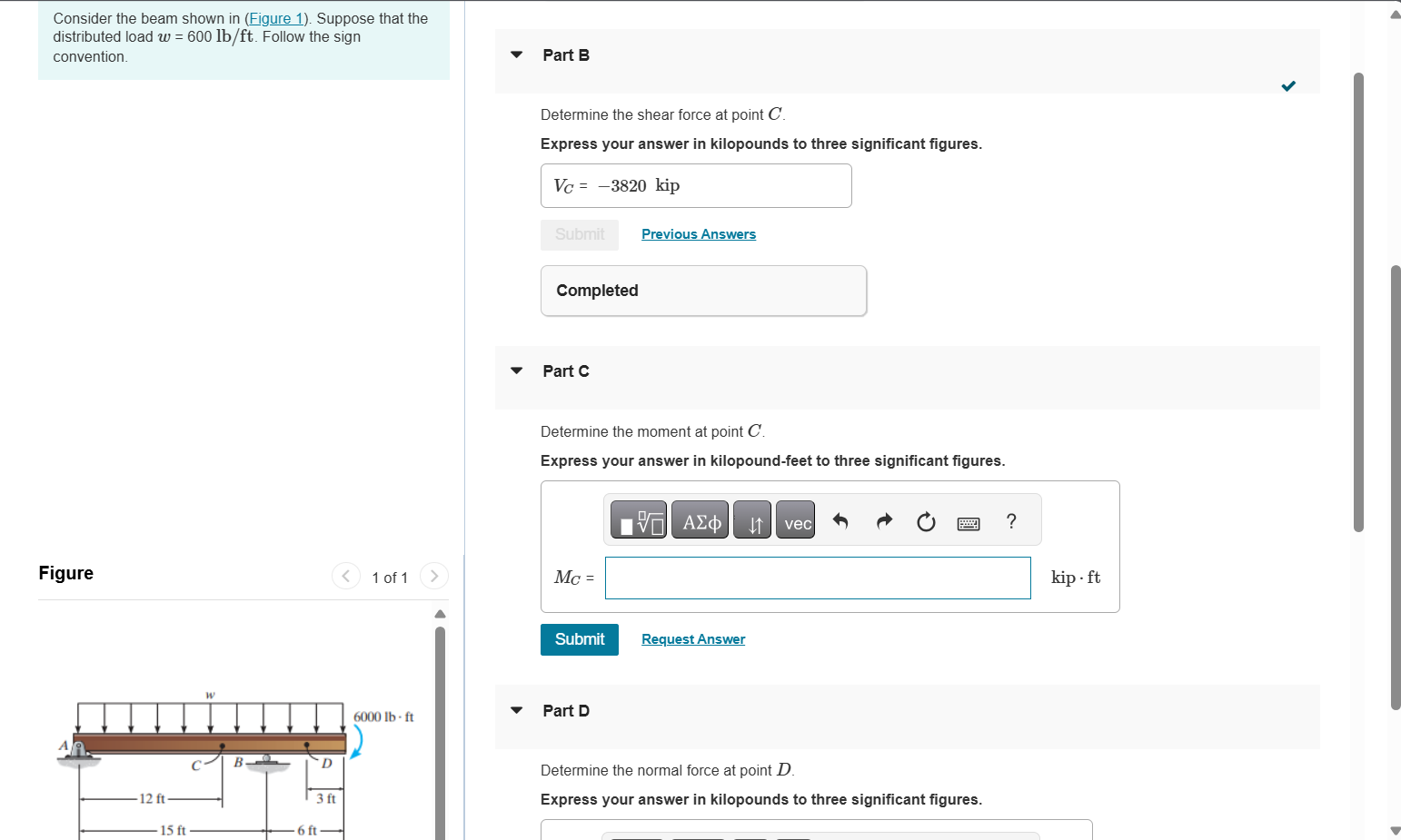Viewport: 1401px width, 840px height.
Task: Reset the Part C answer field
Action: 926,521
